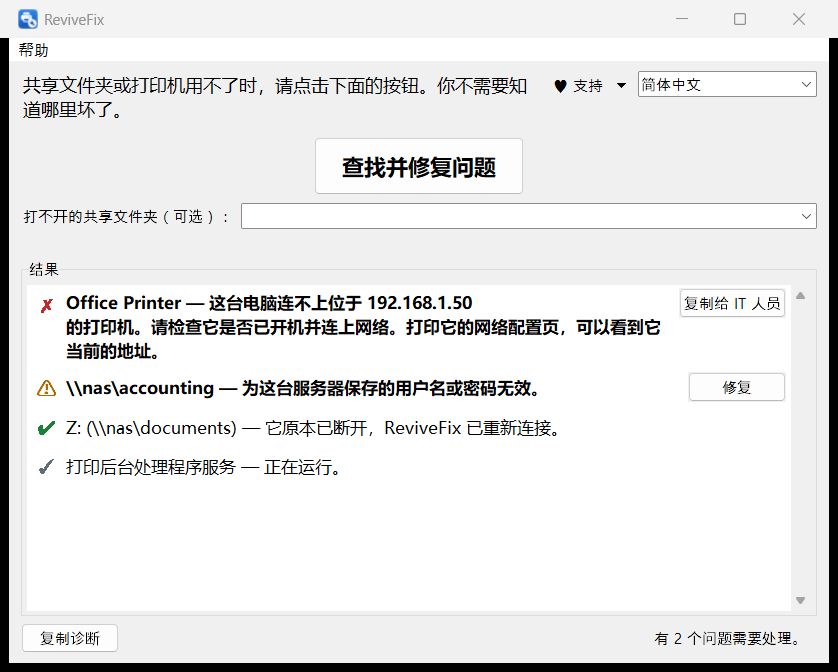The width and height of the screenshot is (838, 672).
Task: Click the warning triangle beside \\nas\accounting
Action: tap(46, 388)
